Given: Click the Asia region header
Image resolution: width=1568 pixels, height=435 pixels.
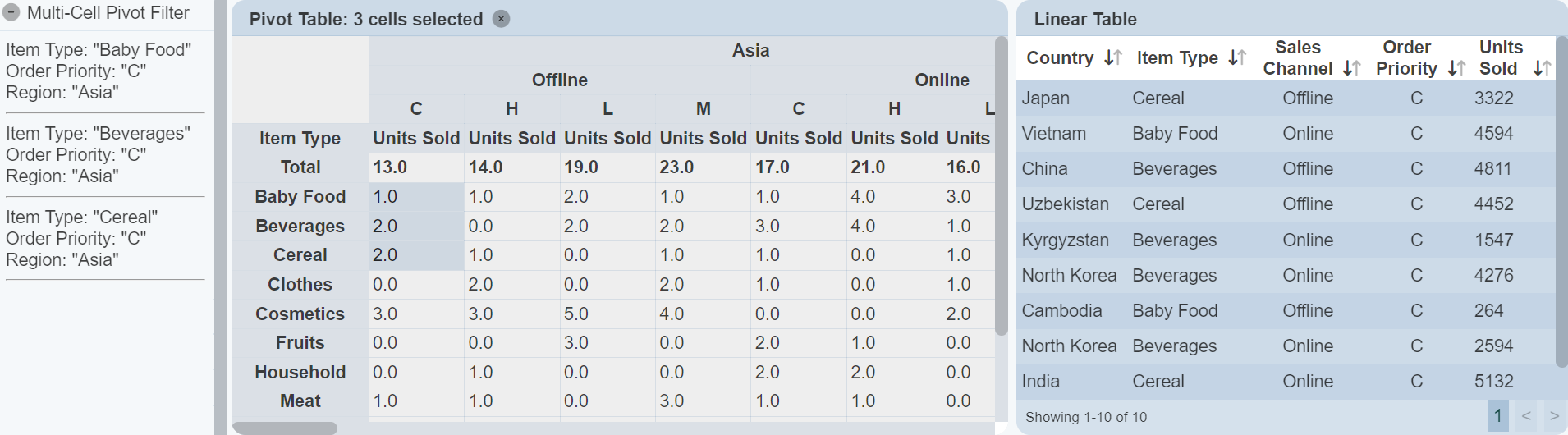Looking at the screenshot, I should pyautogui.click(x=750, y=51).
